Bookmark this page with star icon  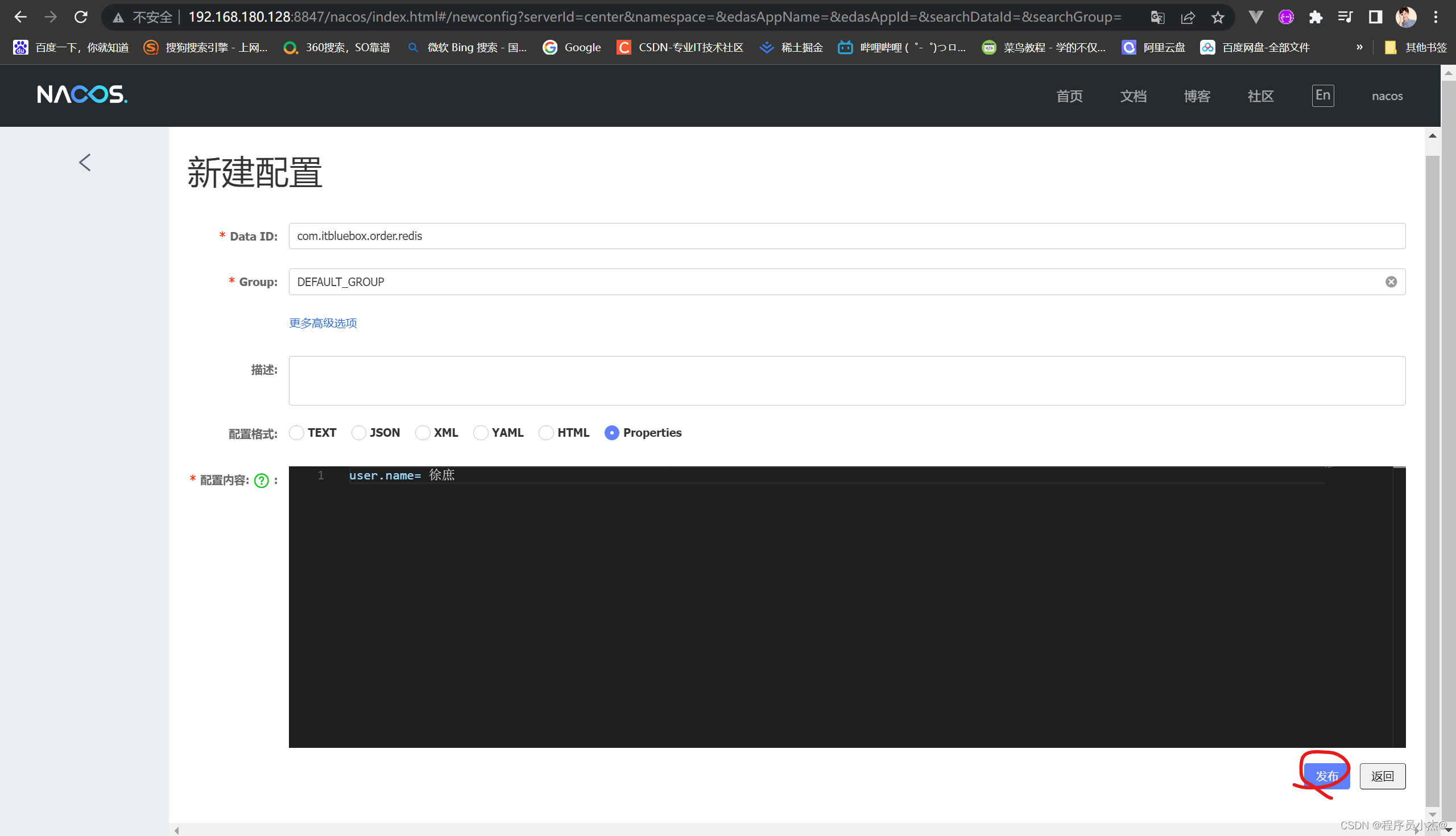pos(1218,18)
